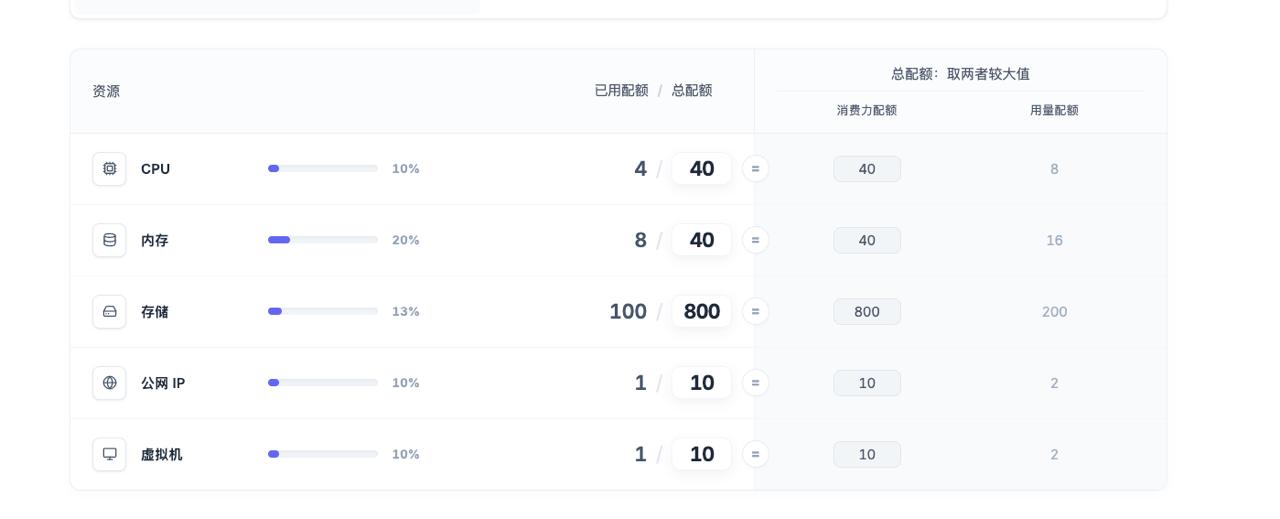
Task: Click the 虚拟机 resource name
Action: (162, 454)
